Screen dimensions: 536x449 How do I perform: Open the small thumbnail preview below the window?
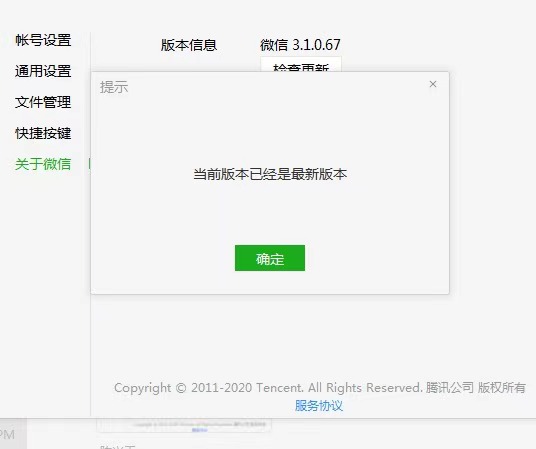[x=184, y=425]
